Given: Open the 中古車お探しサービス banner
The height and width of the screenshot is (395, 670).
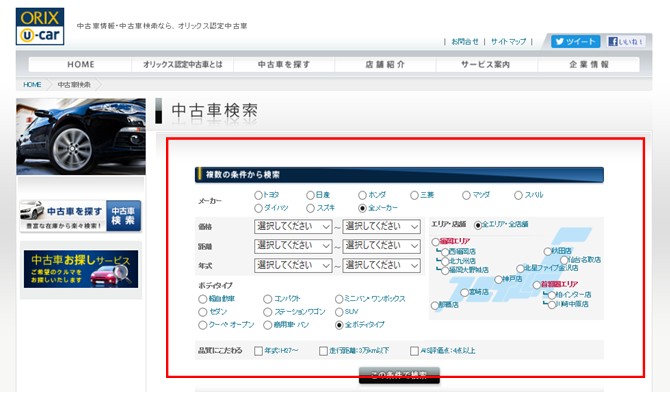Looking at the screenshot, I should coord(81,269).
